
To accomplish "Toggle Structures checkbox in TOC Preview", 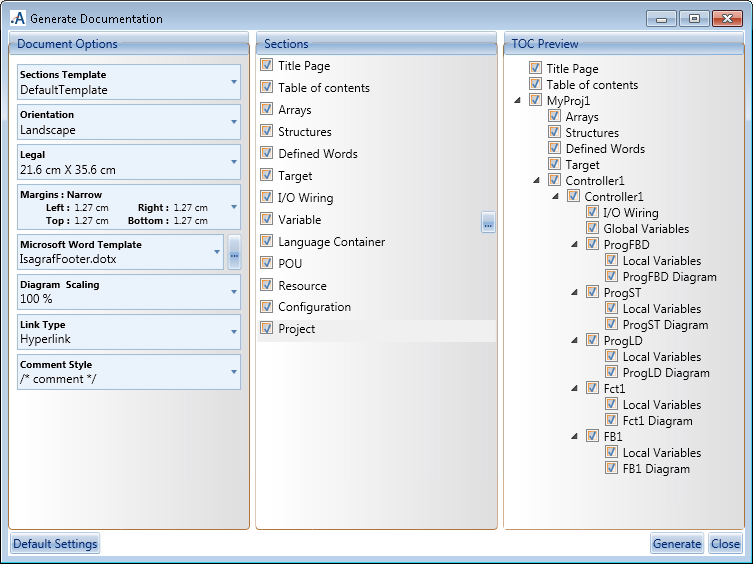I will click(554, 132).
